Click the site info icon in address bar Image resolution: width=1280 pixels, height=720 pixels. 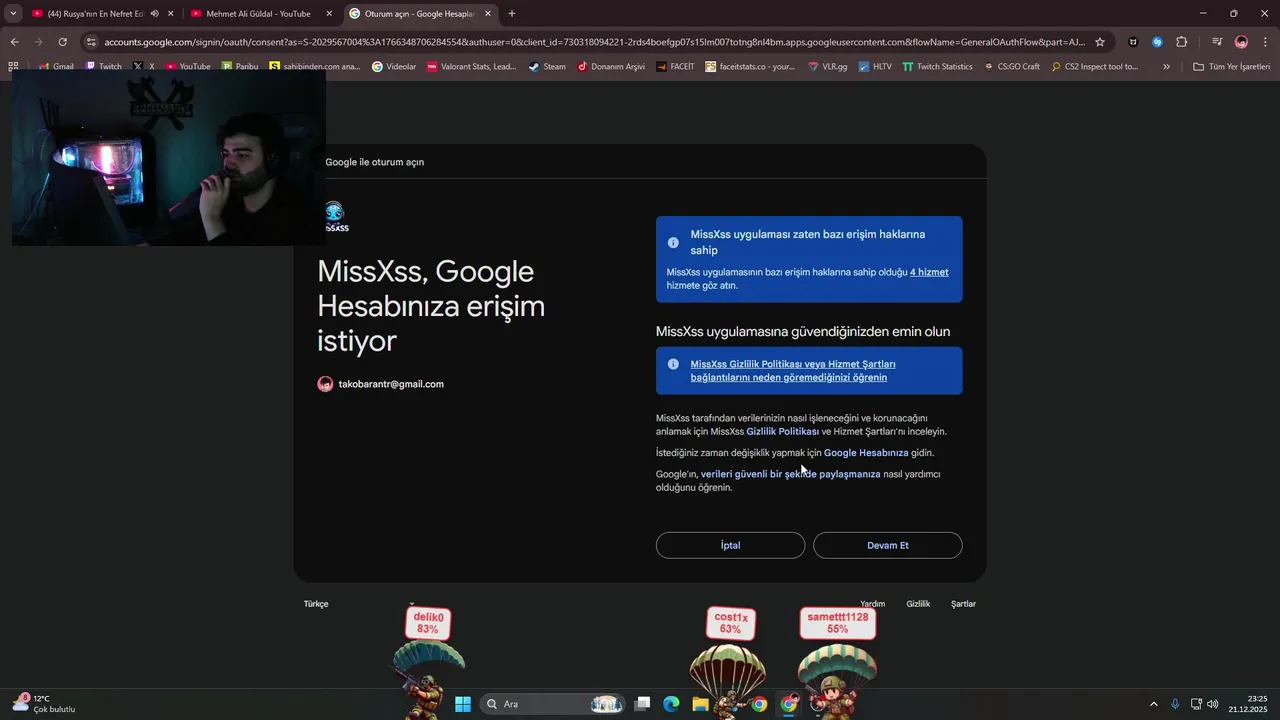(x=91, y=42)
